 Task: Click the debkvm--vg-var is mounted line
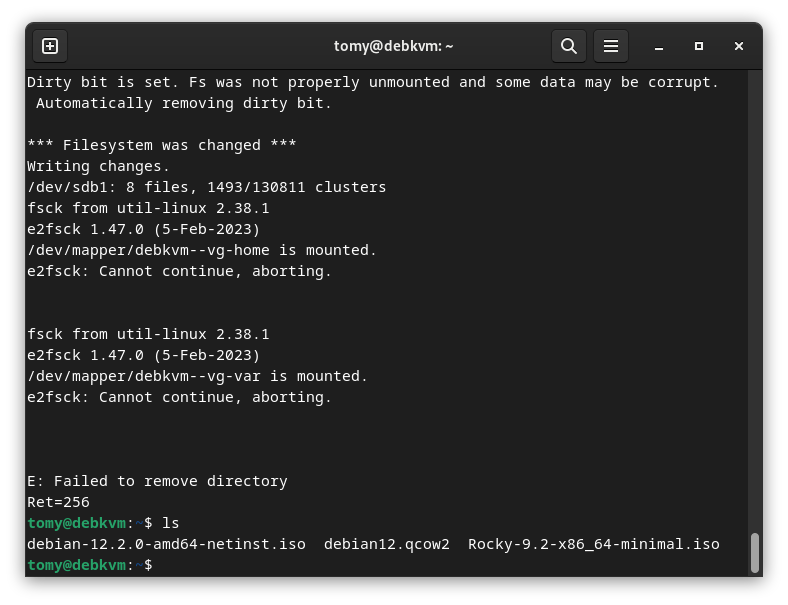click(197, 376)
